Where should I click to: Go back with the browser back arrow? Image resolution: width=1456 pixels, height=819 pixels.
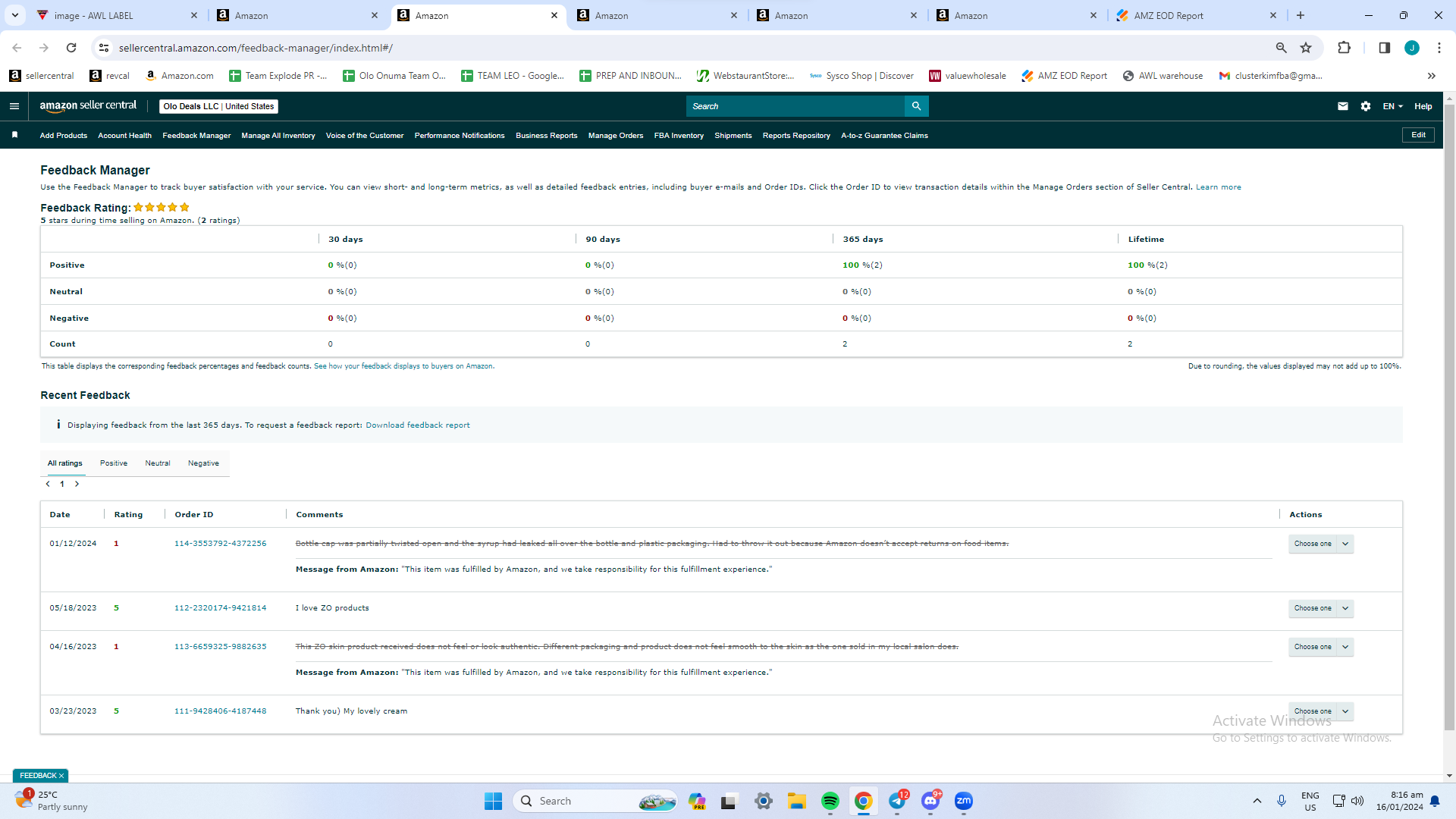tap(17, 48)
